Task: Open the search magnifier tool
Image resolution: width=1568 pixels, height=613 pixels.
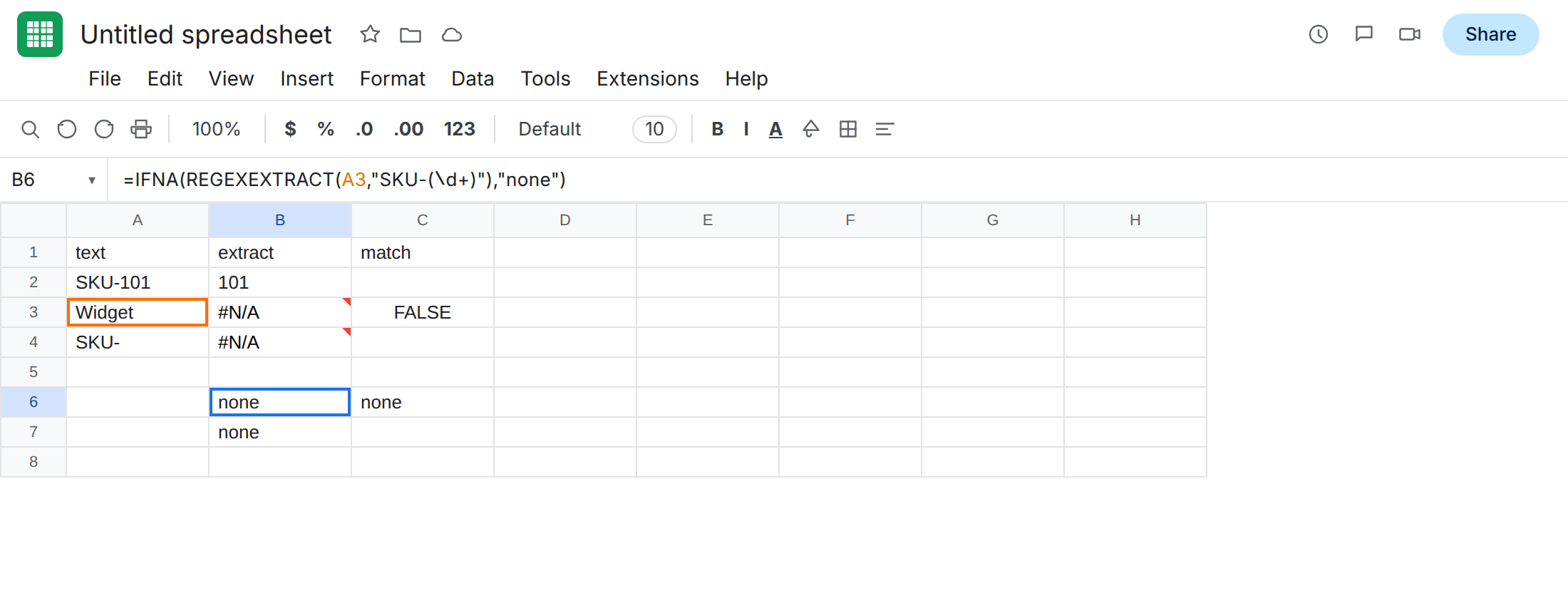Action: (x=30, y=129)
